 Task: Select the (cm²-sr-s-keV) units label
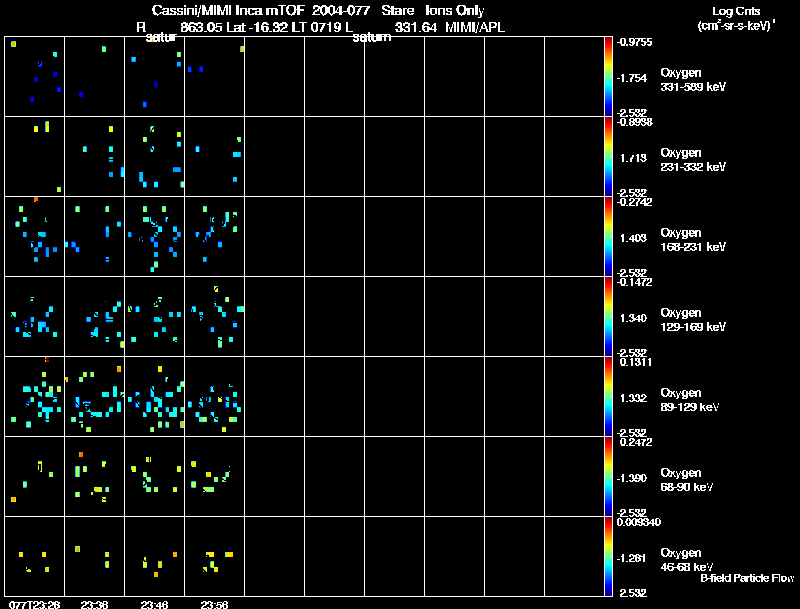(x=736, y=26)
